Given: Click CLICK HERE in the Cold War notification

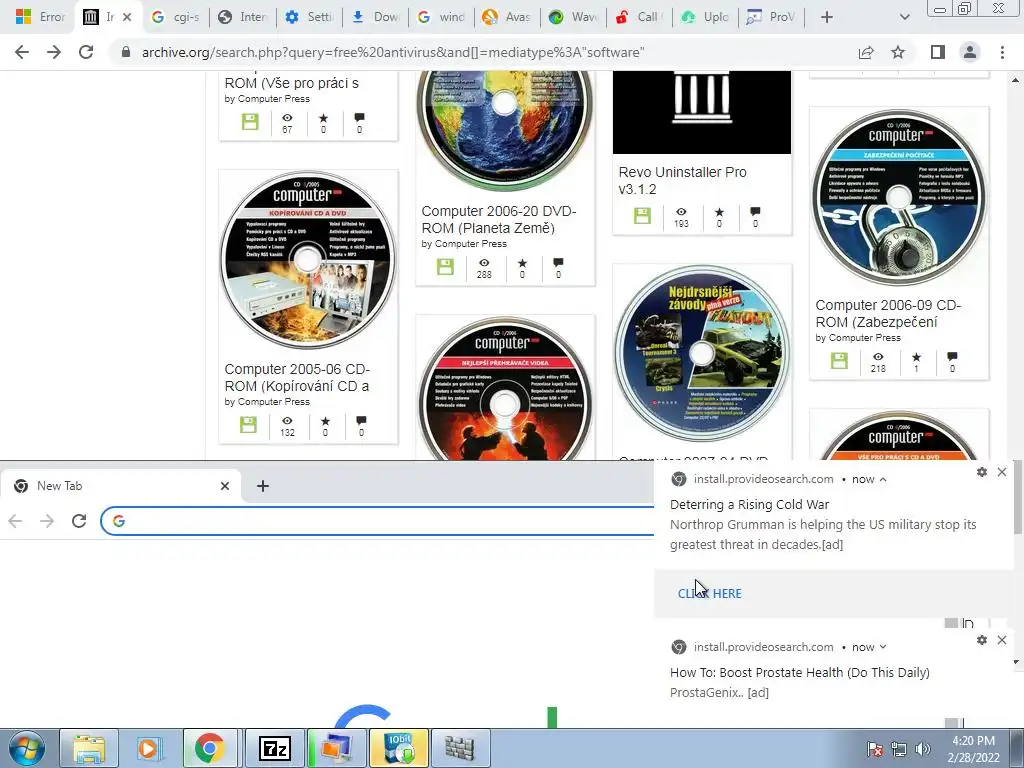Looking at the screenshot, I should click(x=710, y=594).
